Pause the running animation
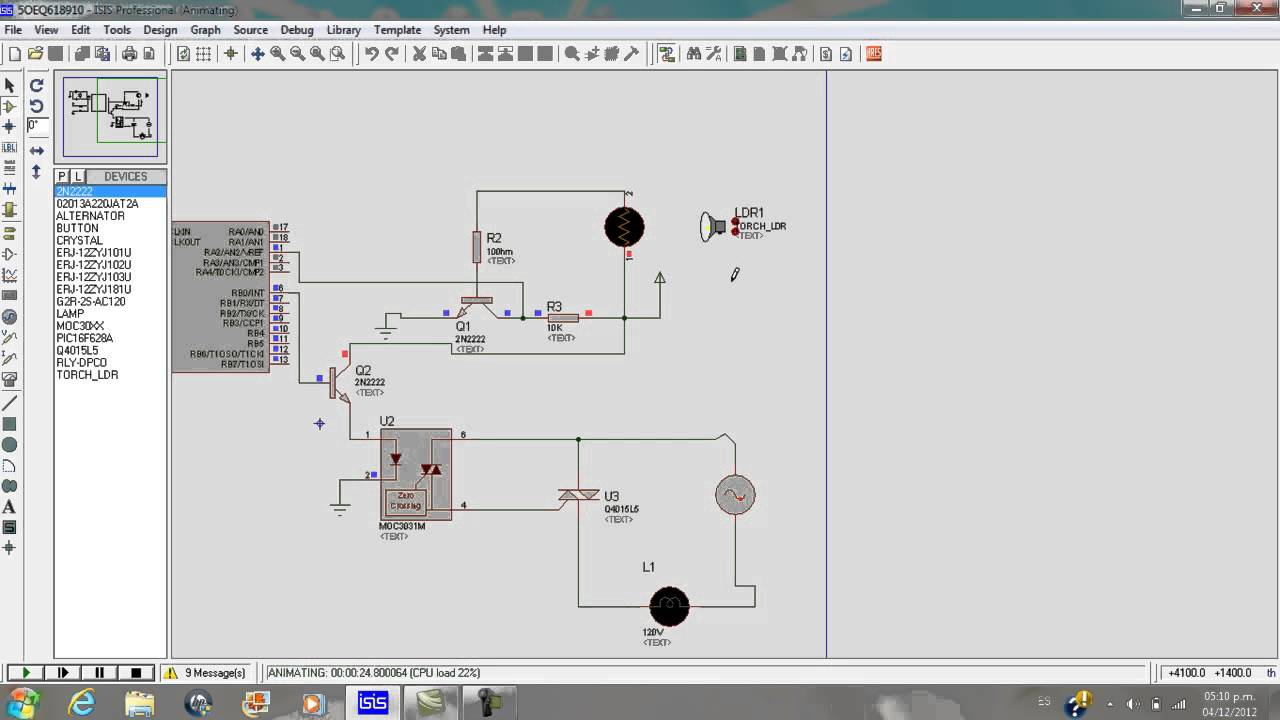This screenshot has width=1280, height=720. point(100,673)
